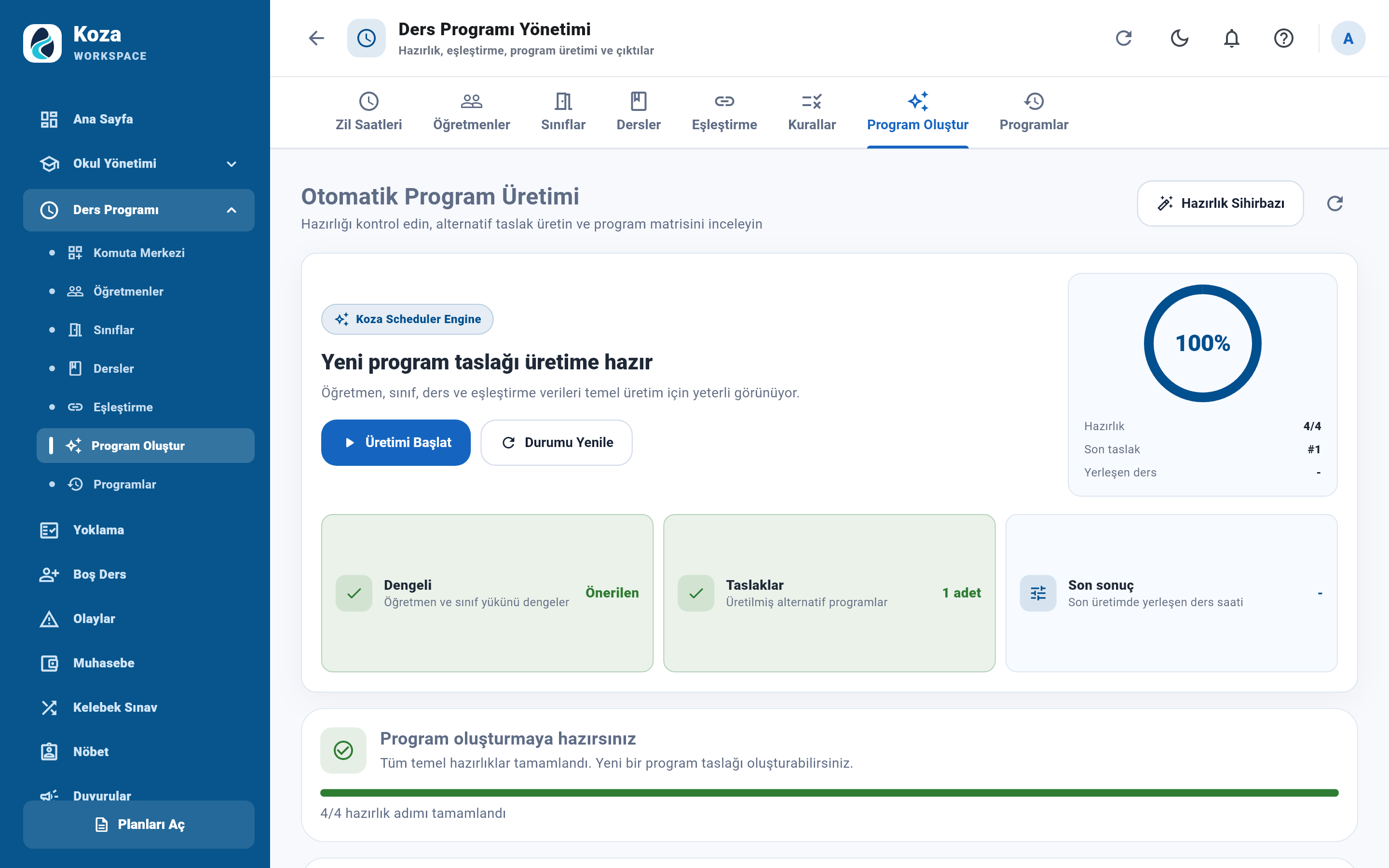Switch to Sınıflar tab
The image size is (1389, 868).
(563, 112)
